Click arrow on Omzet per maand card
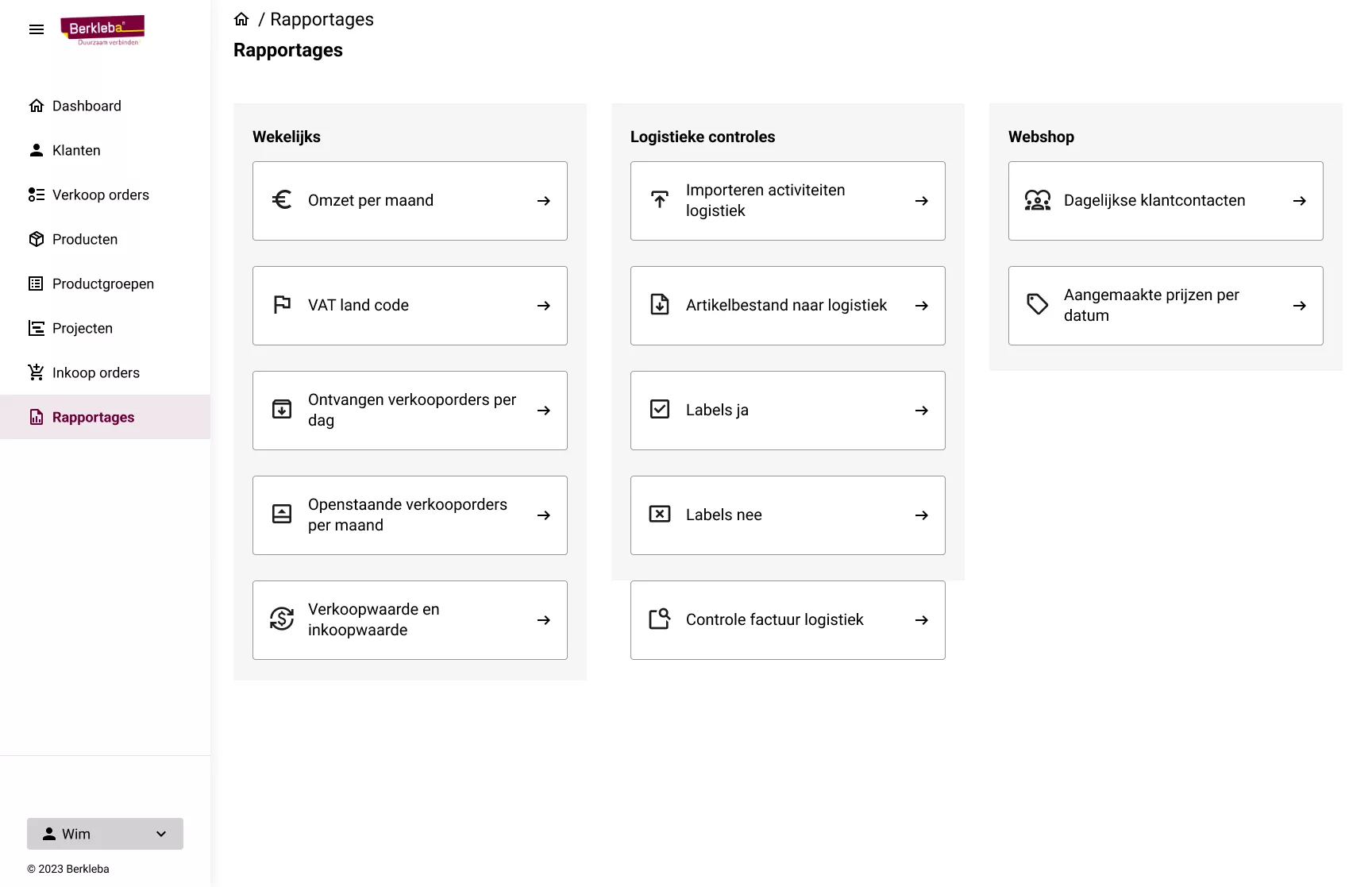1372x887 pixels. click(544, 201)
